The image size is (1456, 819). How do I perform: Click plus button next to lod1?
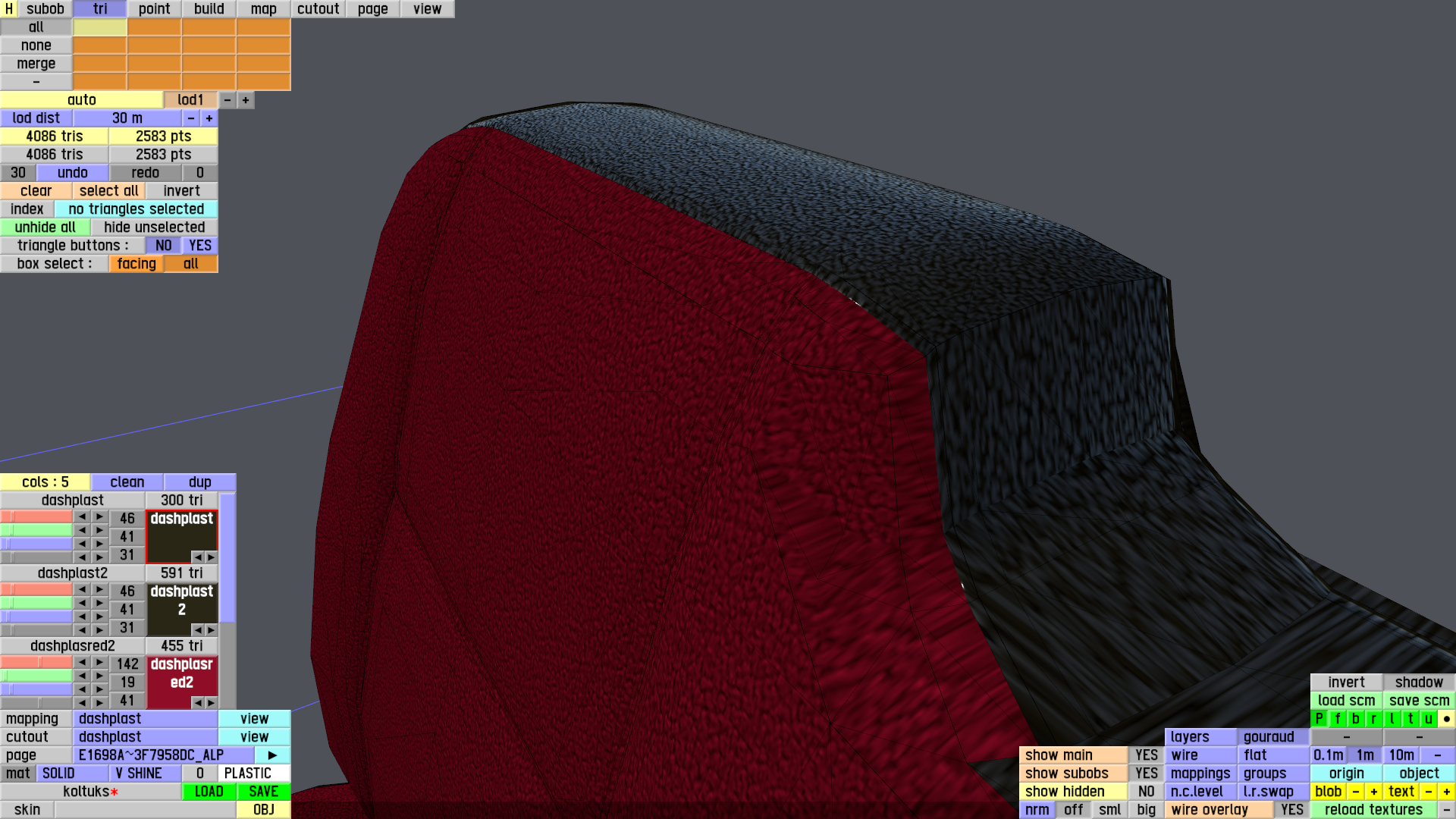pyautogui.click(x=245, y=99)
